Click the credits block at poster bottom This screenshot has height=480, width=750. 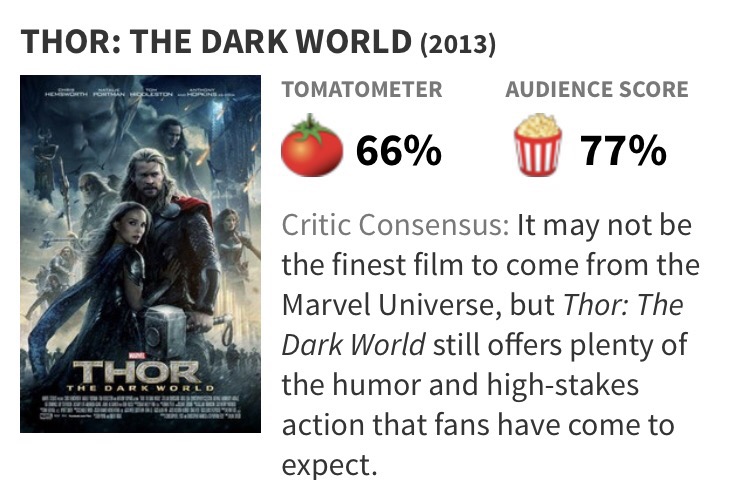[x=141, y=407]
